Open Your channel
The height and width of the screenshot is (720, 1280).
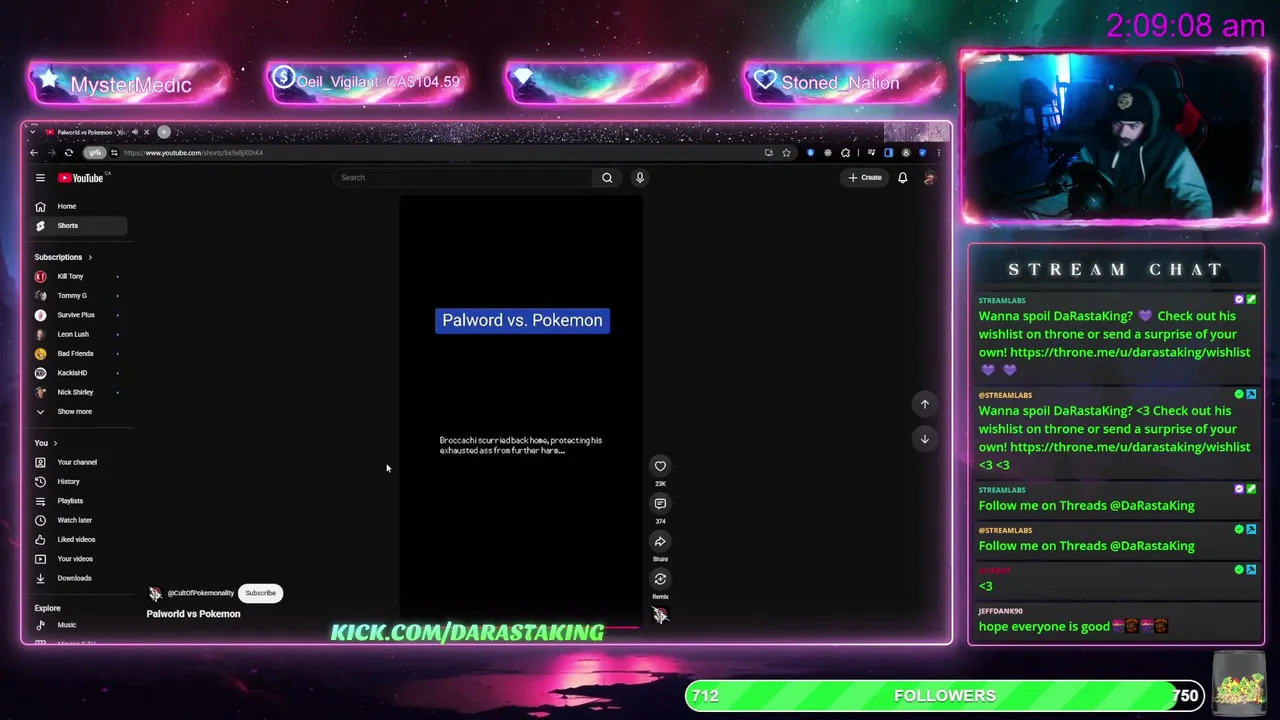pyautogui.click(x=78, y=462)
